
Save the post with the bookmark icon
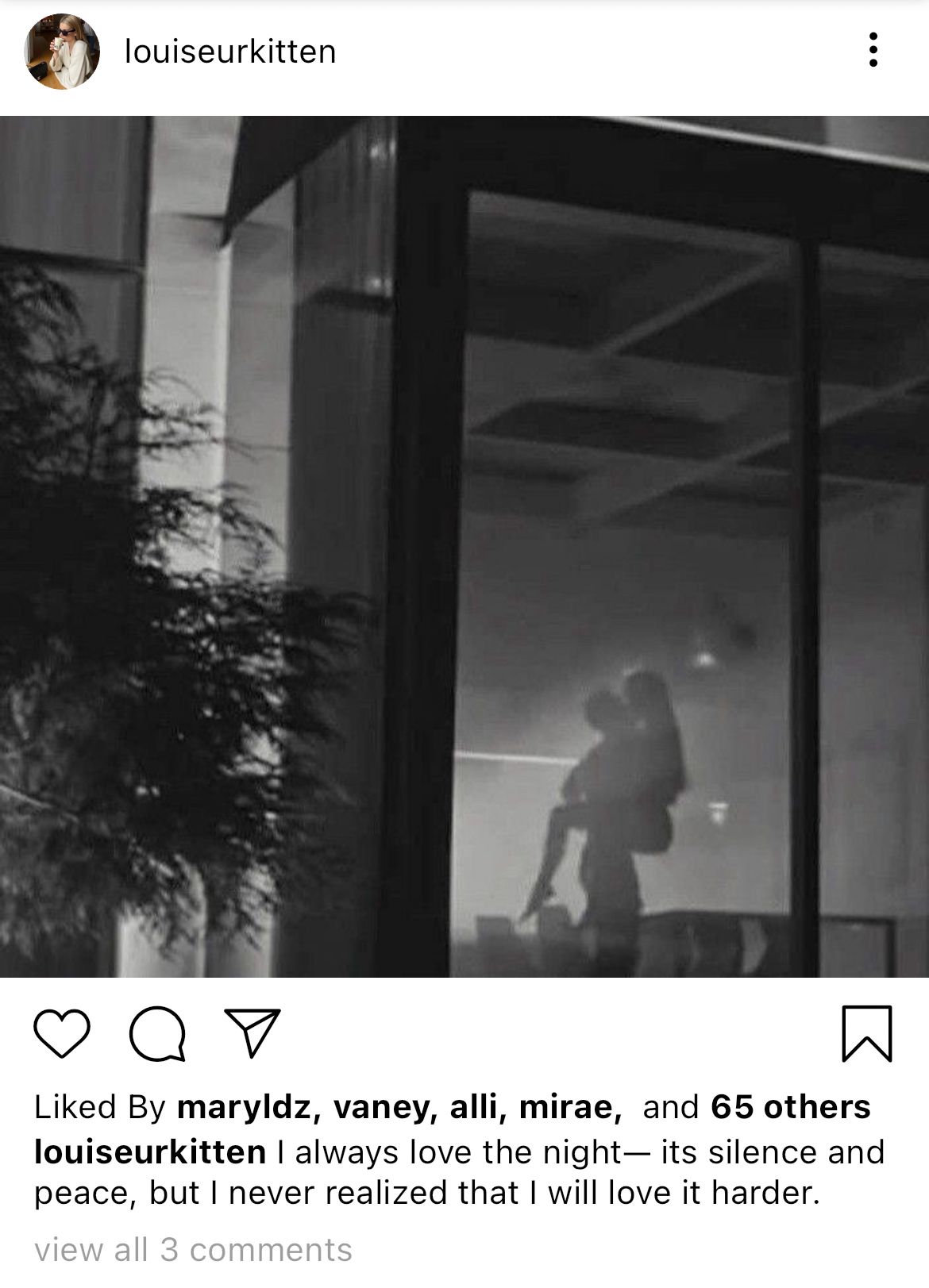pos(866,1033)
